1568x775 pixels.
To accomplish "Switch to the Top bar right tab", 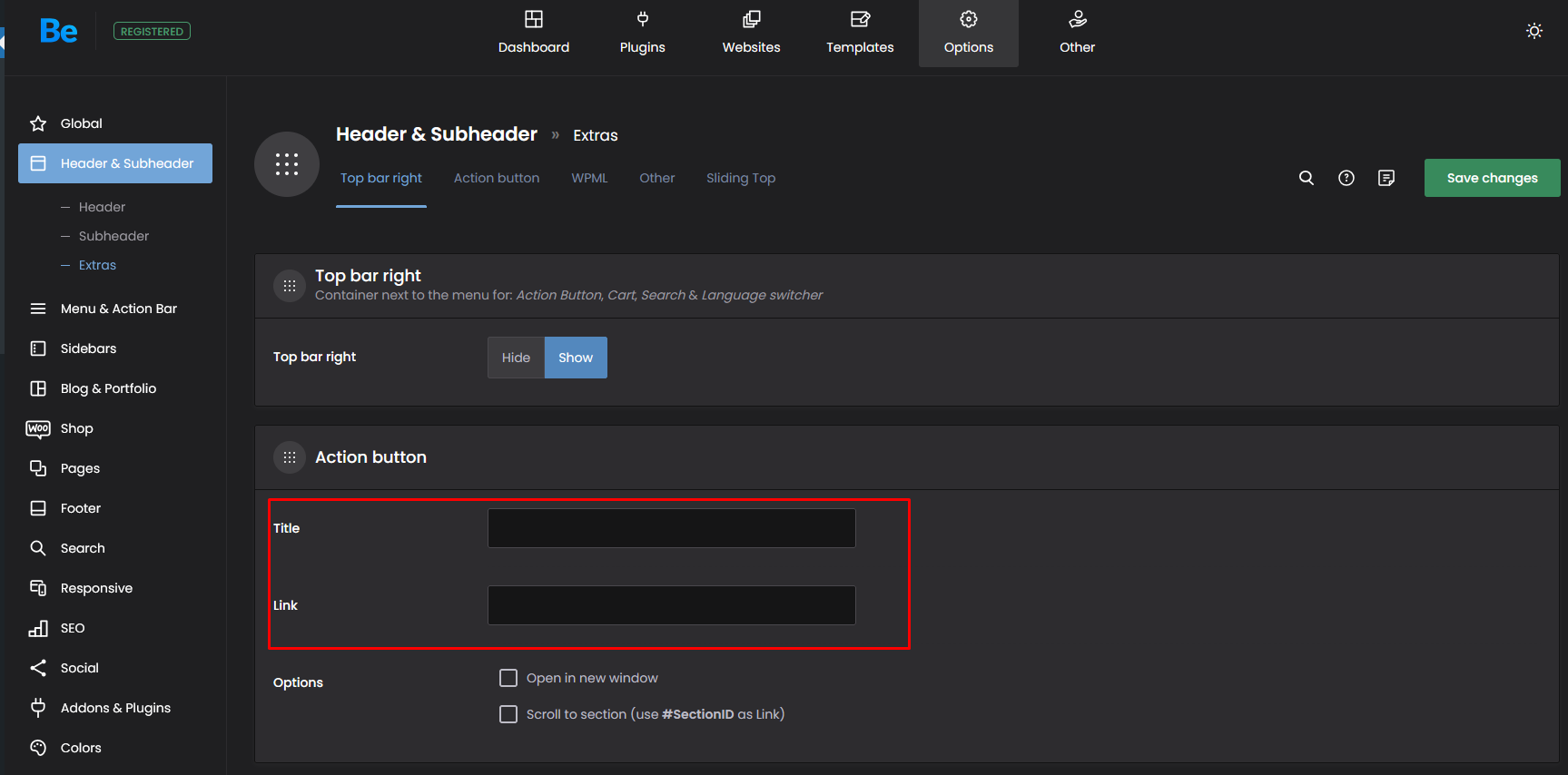I will click(381, 178).
